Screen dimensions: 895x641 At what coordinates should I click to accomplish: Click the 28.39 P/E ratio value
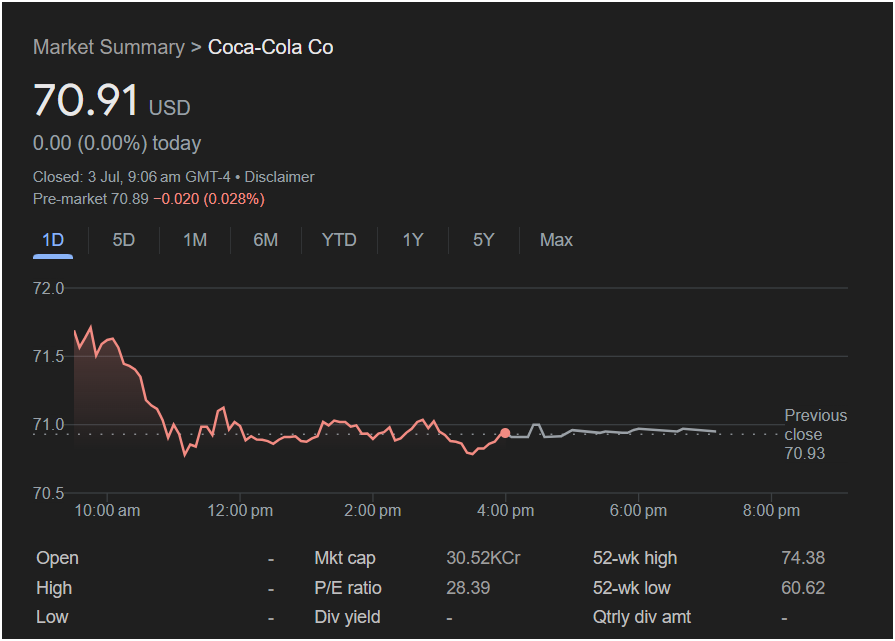[x=468, y=588]
